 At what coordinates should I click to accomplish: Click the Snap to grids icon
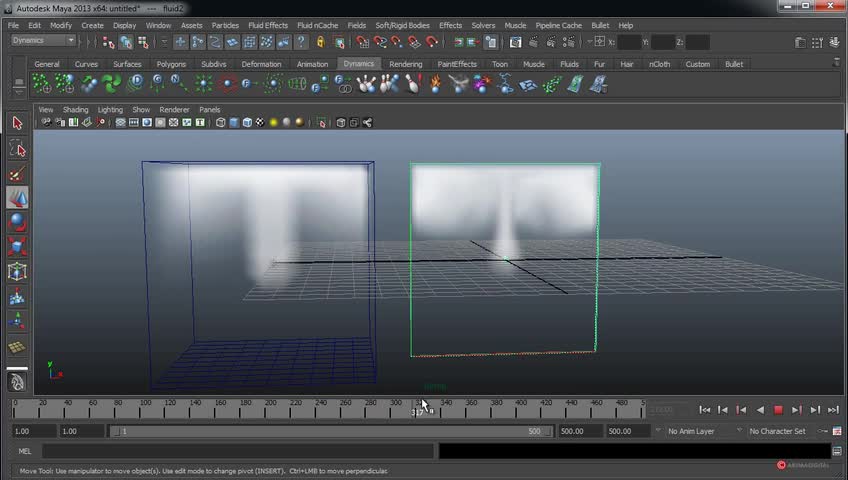pyautogui.click(x=362, y=42)
